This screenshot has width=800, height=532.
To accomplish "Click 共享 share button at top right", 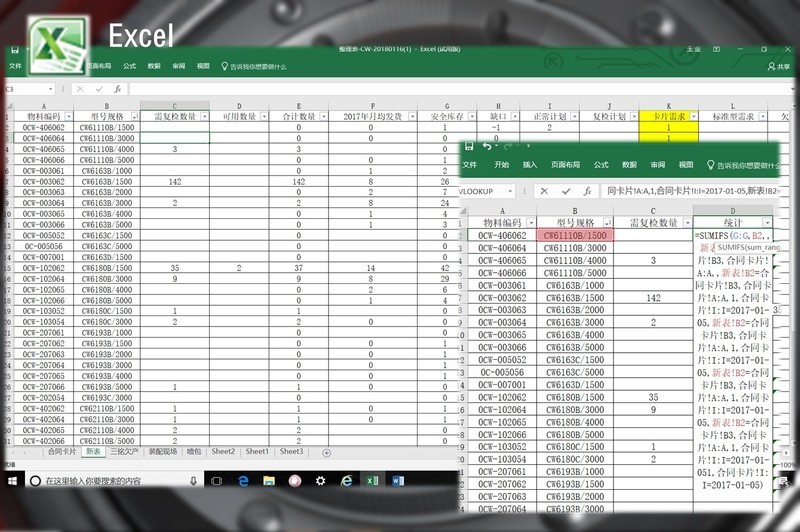I will point(778,67).
